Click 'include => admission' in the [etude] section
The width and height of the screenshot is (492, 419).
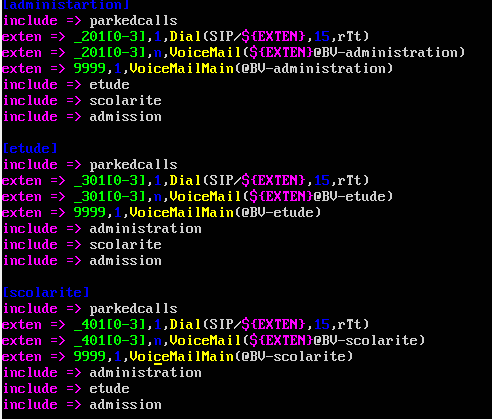click(82, 261)
